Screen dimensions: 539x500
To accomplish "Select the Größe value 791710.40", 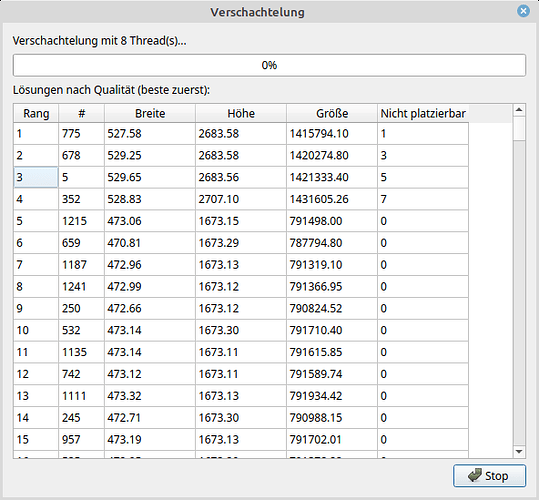I will tap(332, 330).
